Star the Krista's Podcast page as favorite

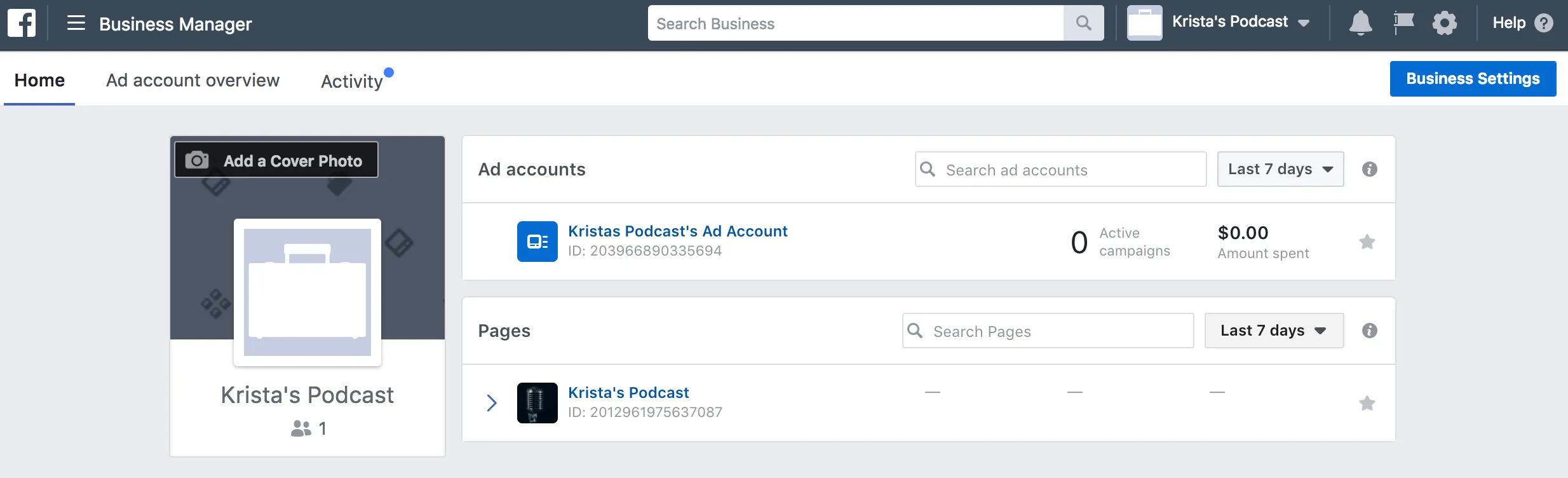click(x=1367, y=403)
